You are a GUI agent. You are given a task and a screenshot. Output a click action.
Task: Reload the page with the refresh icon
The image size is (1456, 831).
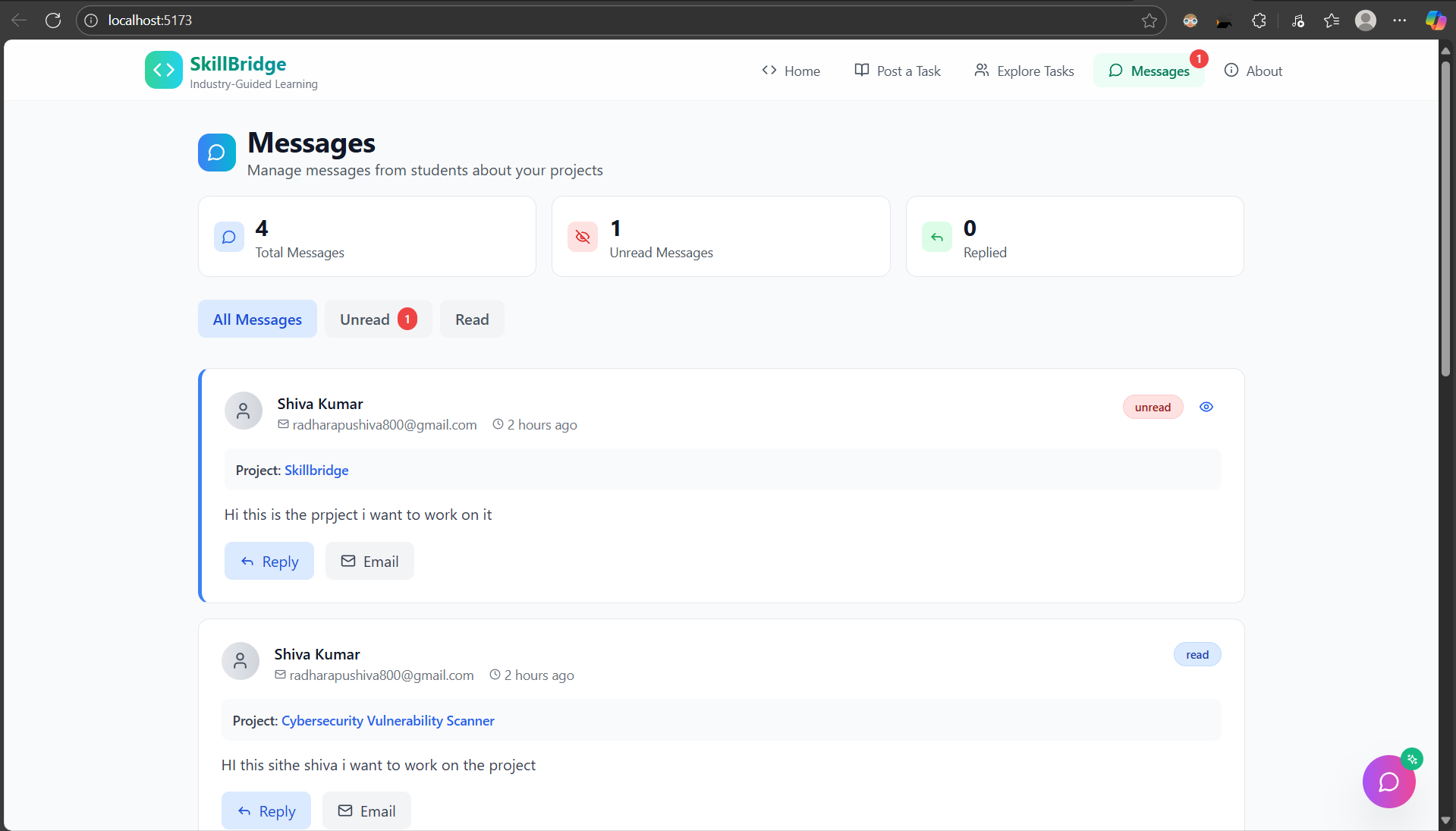coord(53,20)
